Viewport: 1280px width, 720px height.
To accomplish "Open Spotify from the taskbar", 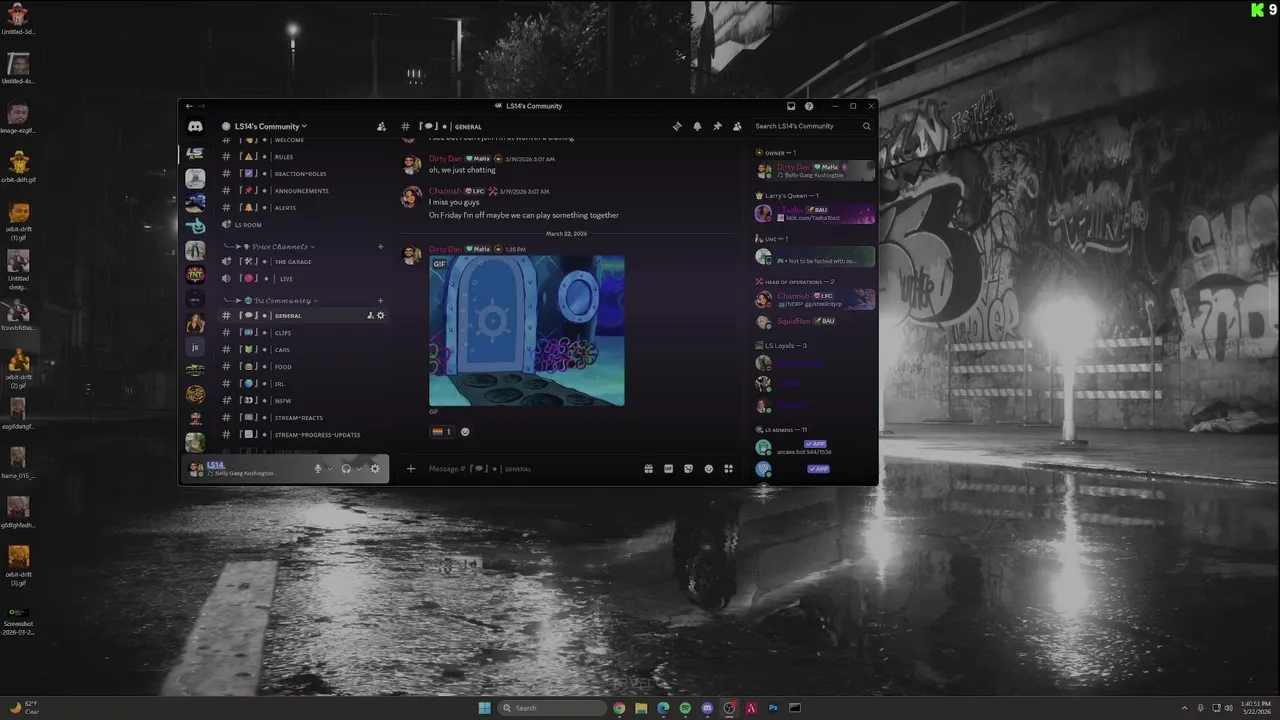I will coord(685,708).
